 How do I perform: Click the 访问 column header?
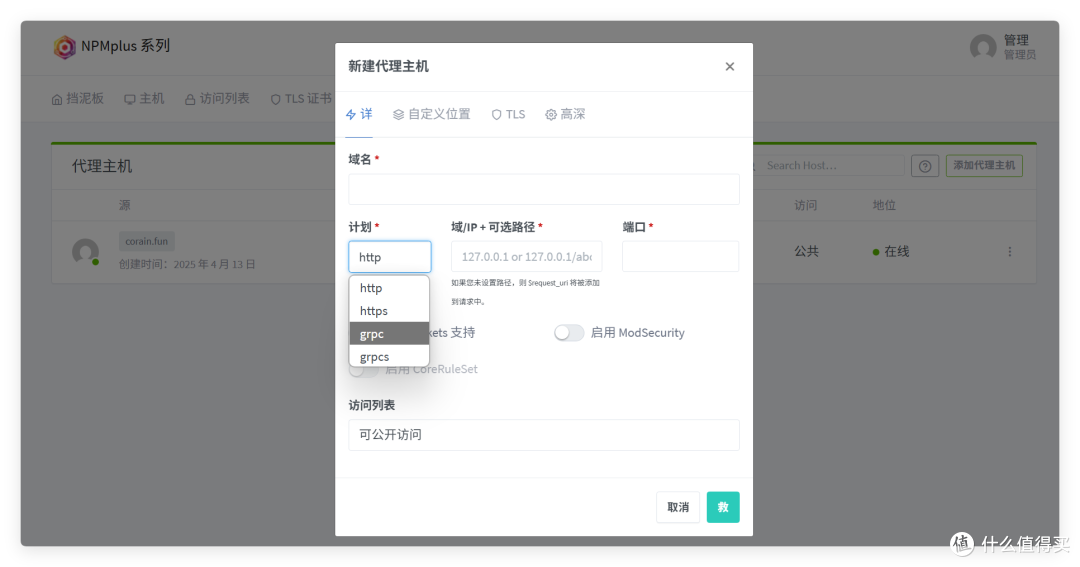[805, 205]
